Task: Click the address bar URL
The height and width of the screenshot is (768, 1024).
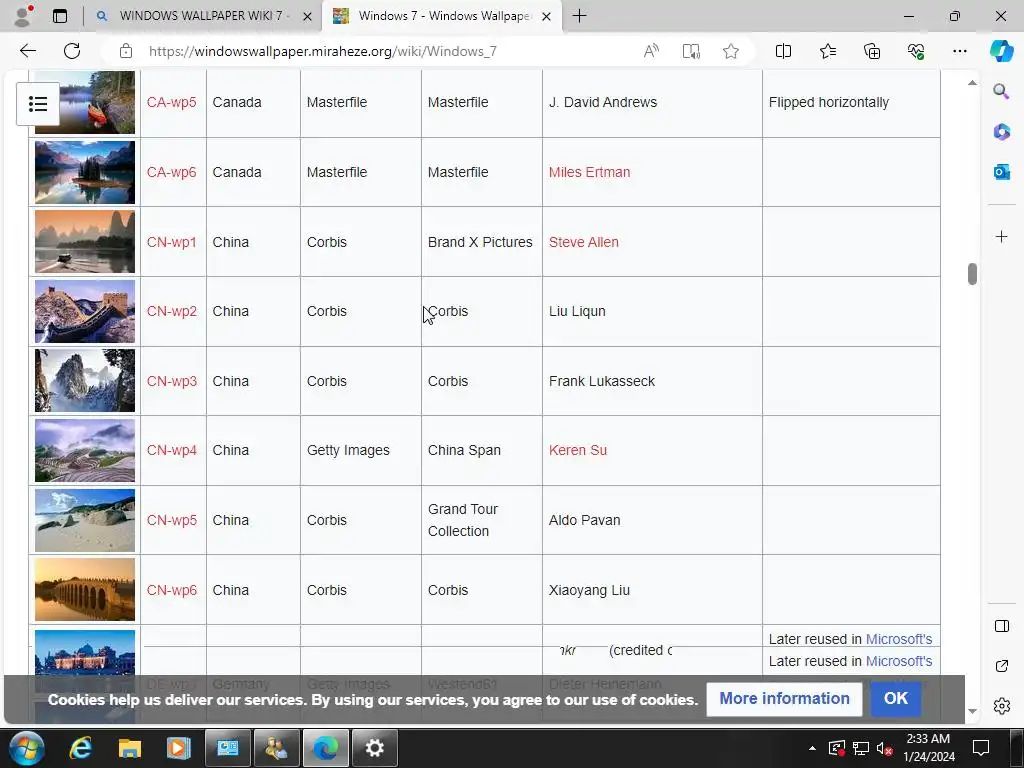Action: click(323, 51)
